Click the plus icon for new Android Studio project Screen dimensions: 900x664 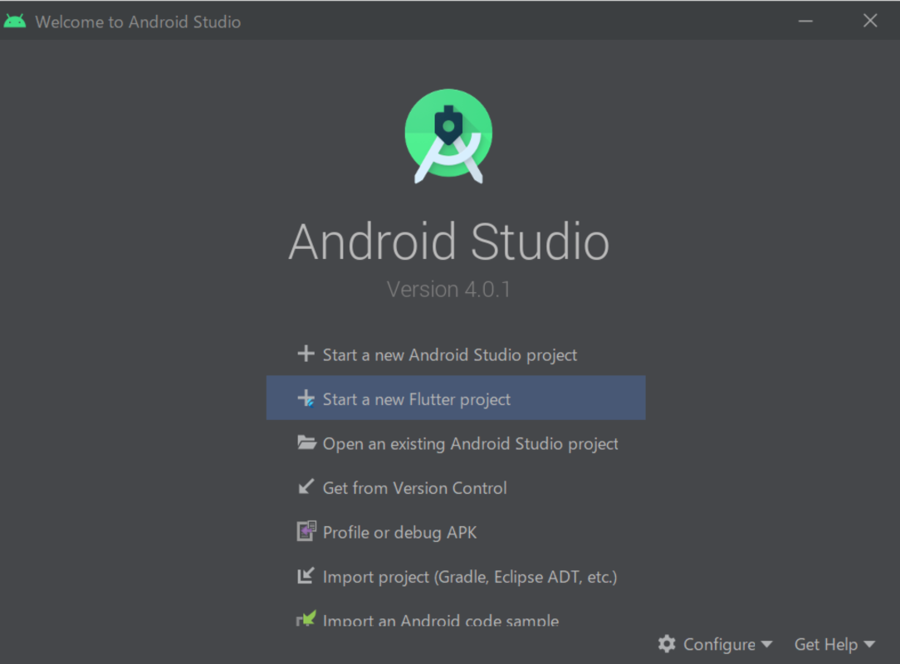click(x=306, y=354)
